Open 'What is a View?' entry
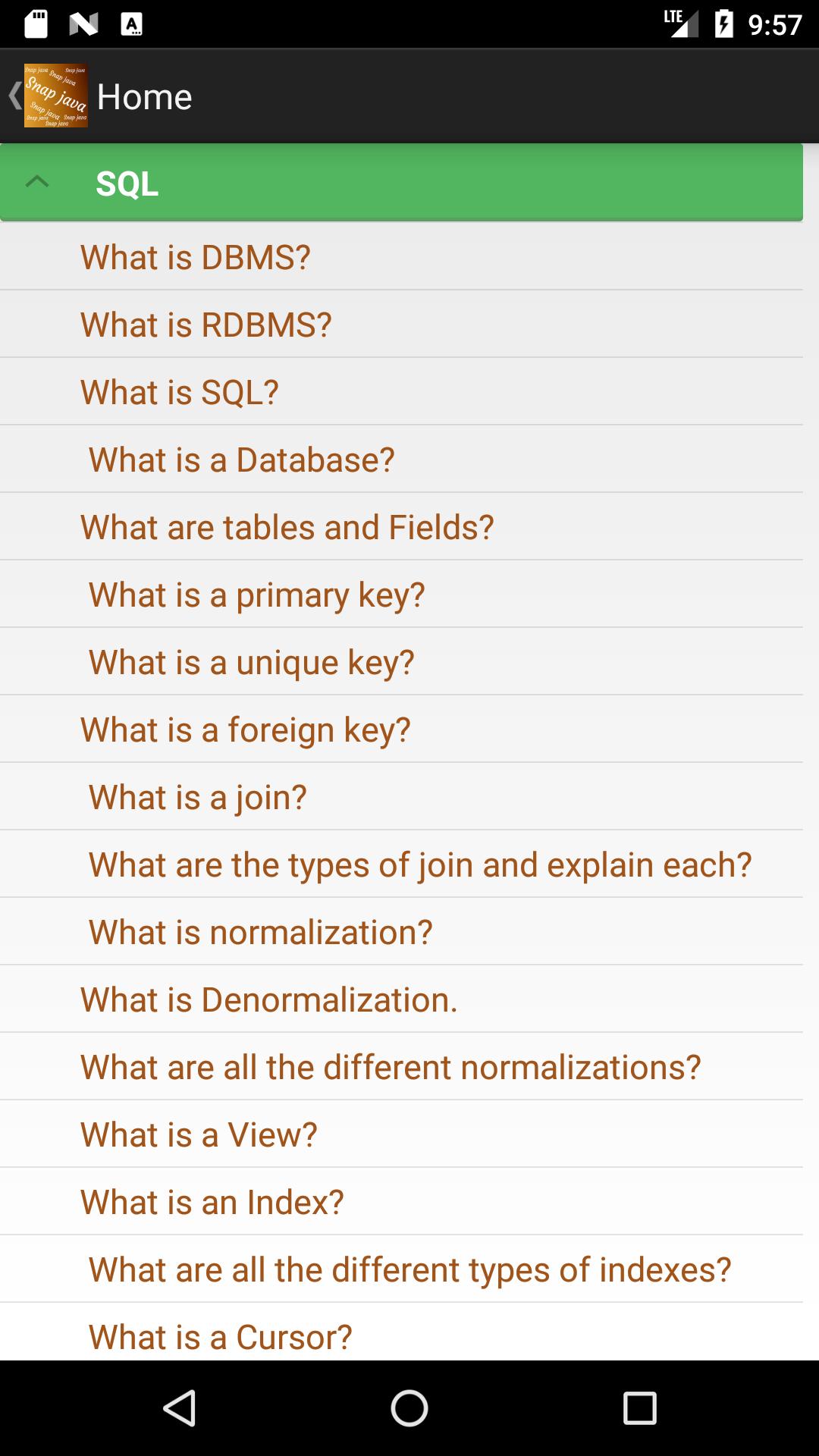This screenshot has width=819, height=1456. point(401,1134)
